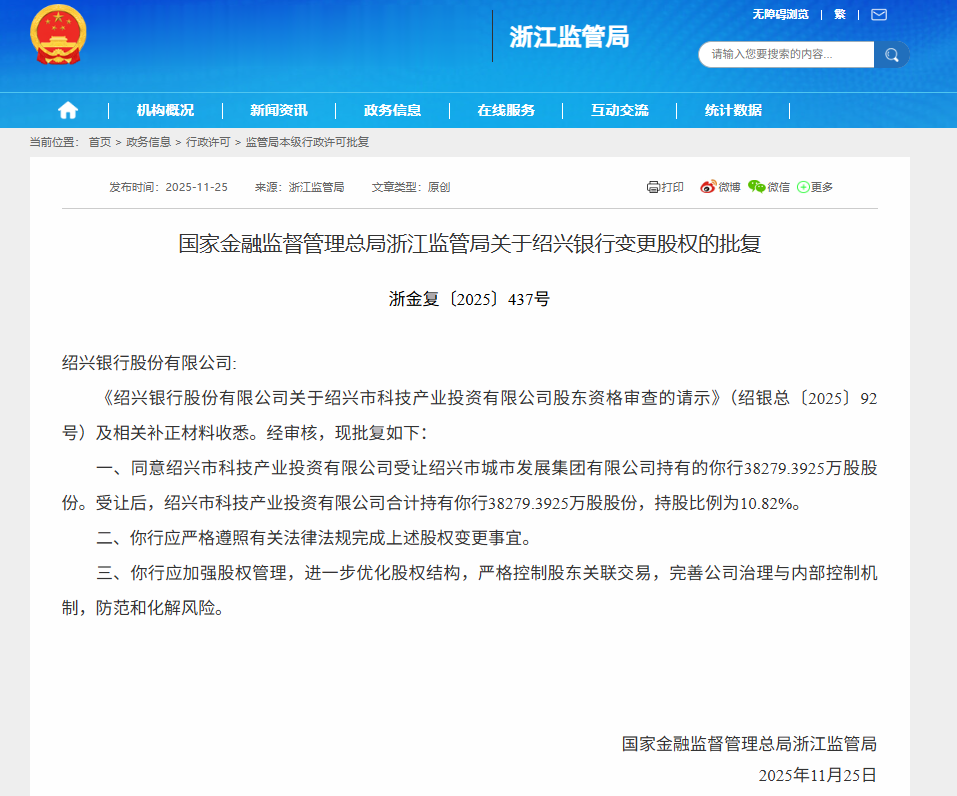Open the 机构概况 menu
This screenshot has width=957, height=796.
165,110
